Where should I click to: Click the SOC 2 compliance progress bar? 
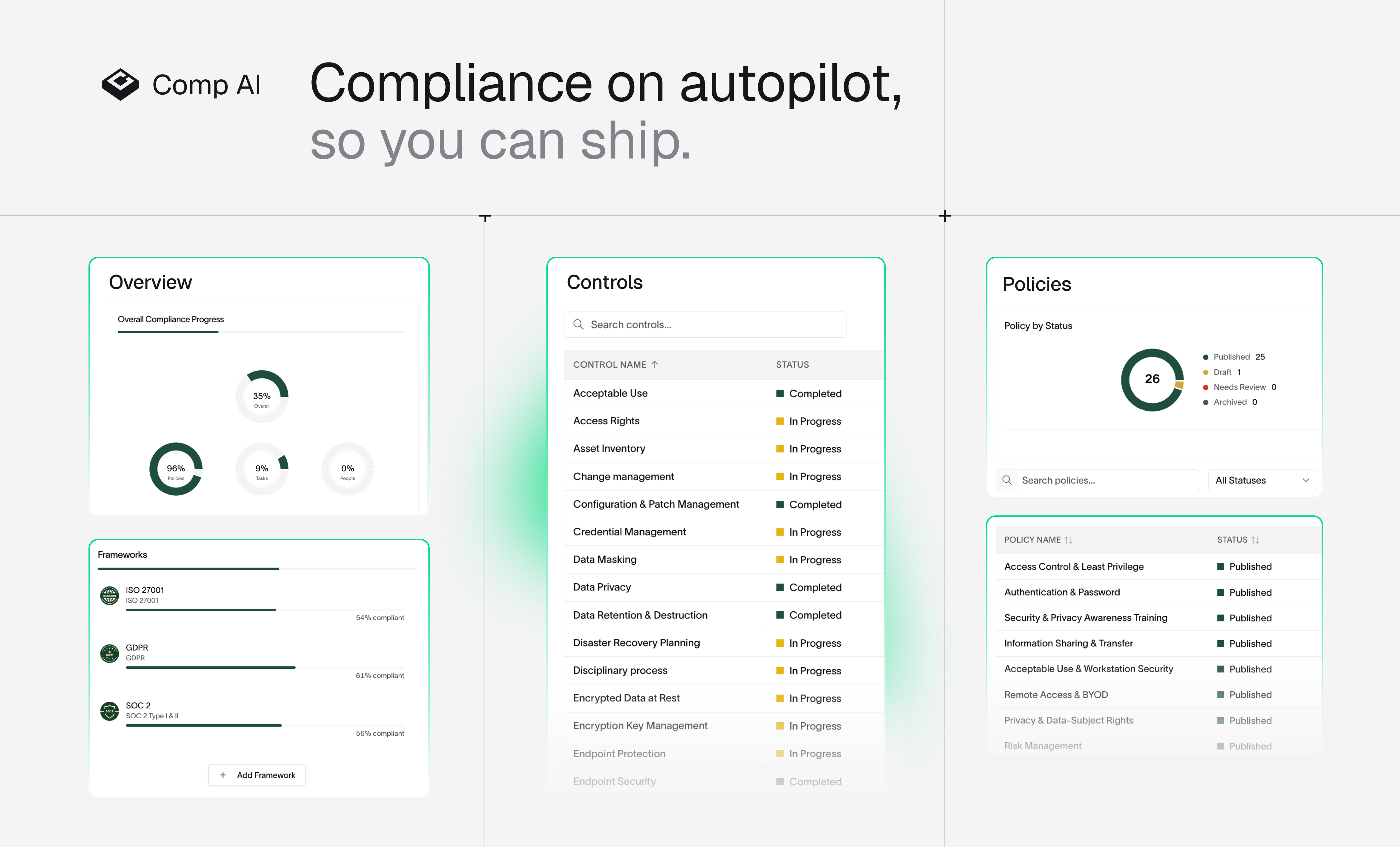265,725
